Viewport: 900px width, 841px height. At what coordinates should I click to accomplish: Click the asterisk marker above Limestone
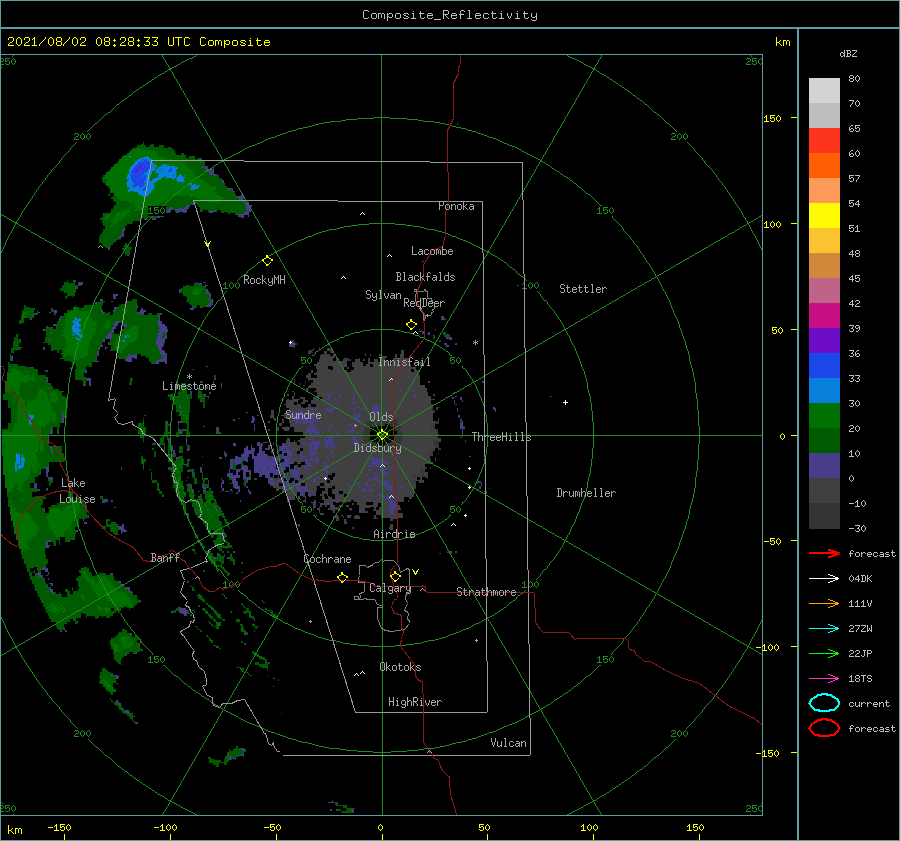189,377
